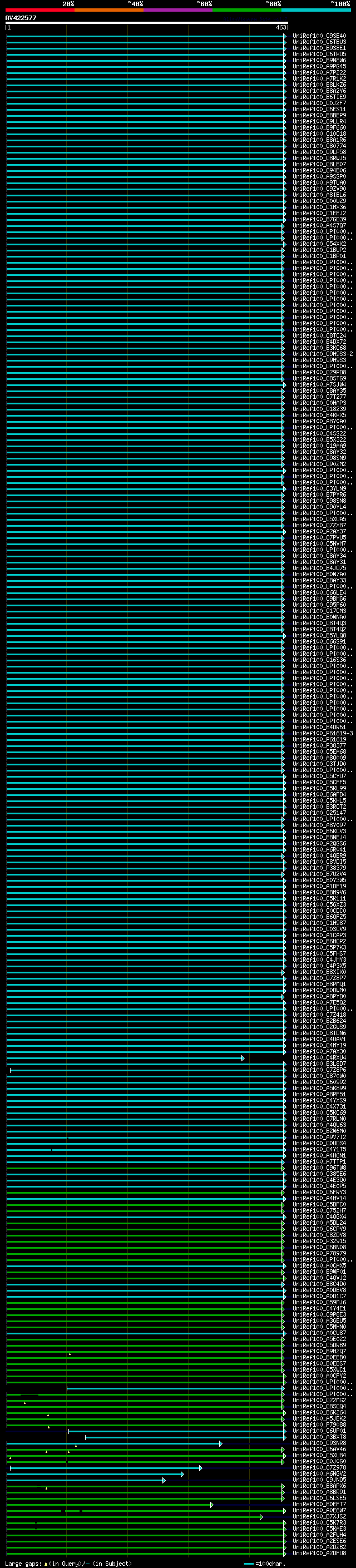
Task: Select the UniRef100_C7Z418 label
Action: 319,1015
